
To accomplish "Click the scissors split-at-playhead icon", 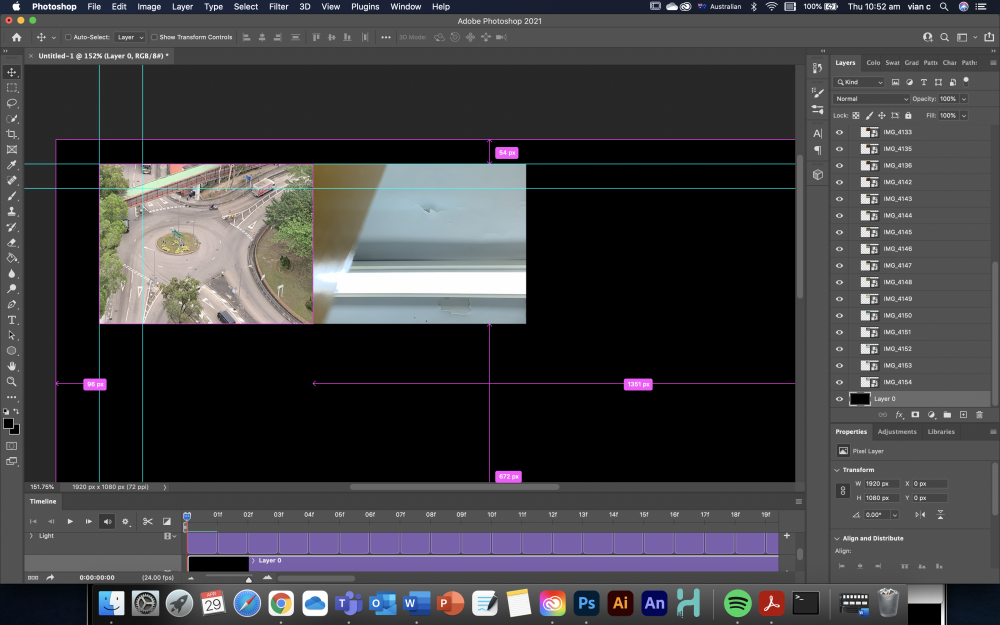I will coord(147,521).
